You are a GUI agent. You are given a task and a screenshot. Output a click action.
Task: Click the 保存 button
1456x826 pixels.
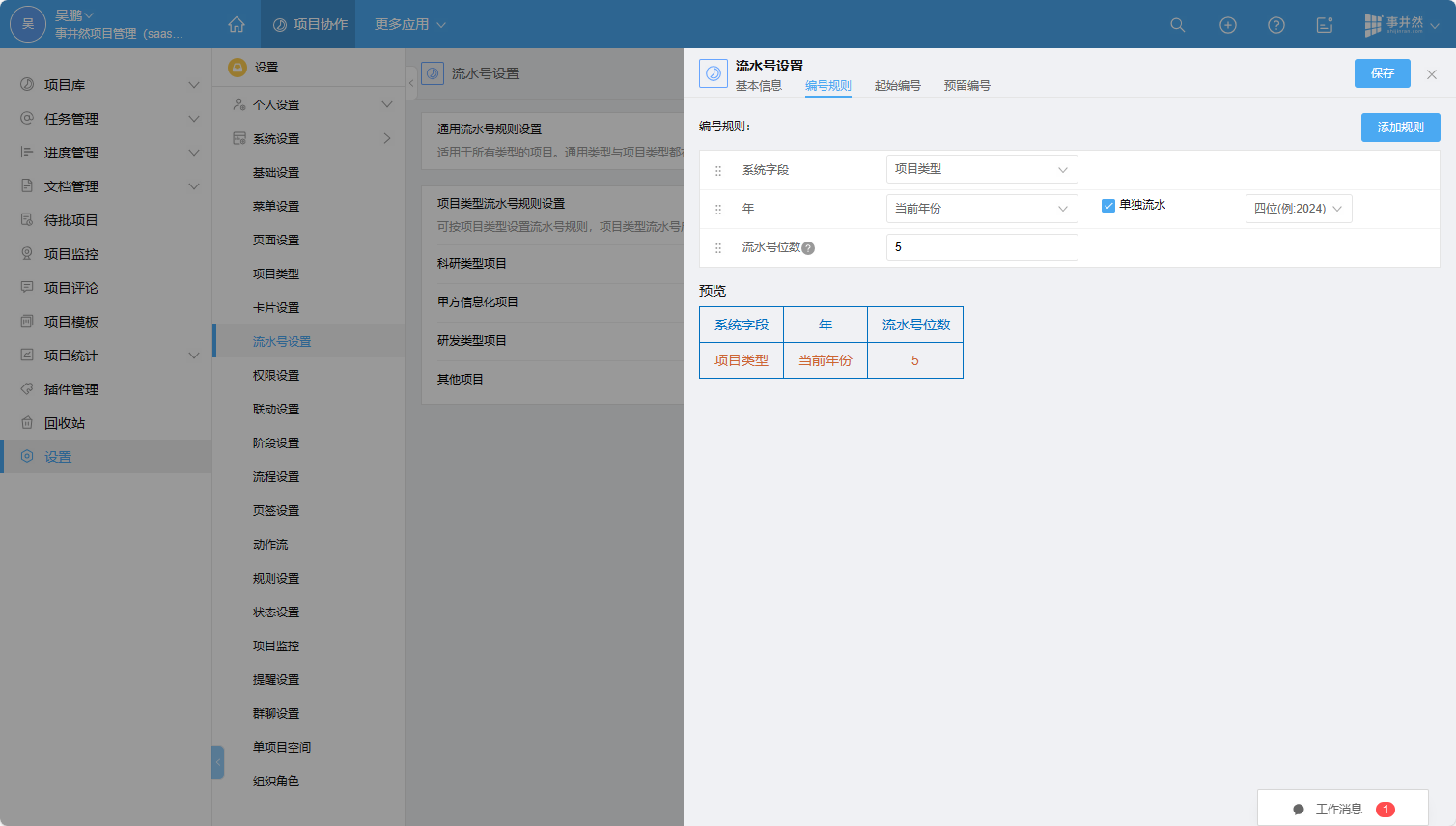[1383, 73]
